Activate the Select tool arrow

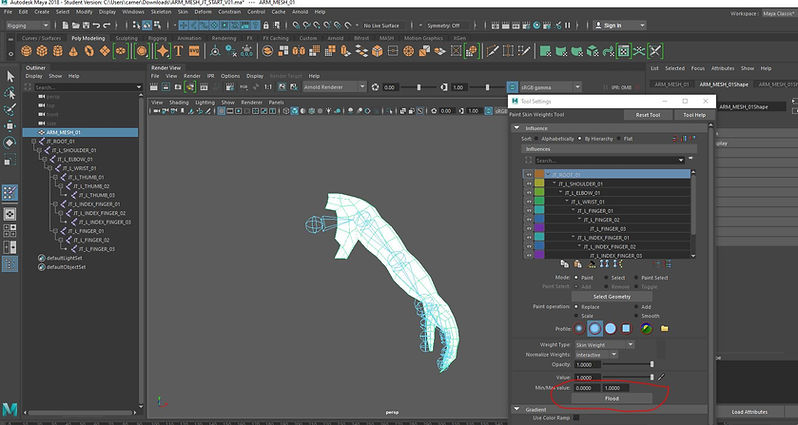(x=10, y=76)
